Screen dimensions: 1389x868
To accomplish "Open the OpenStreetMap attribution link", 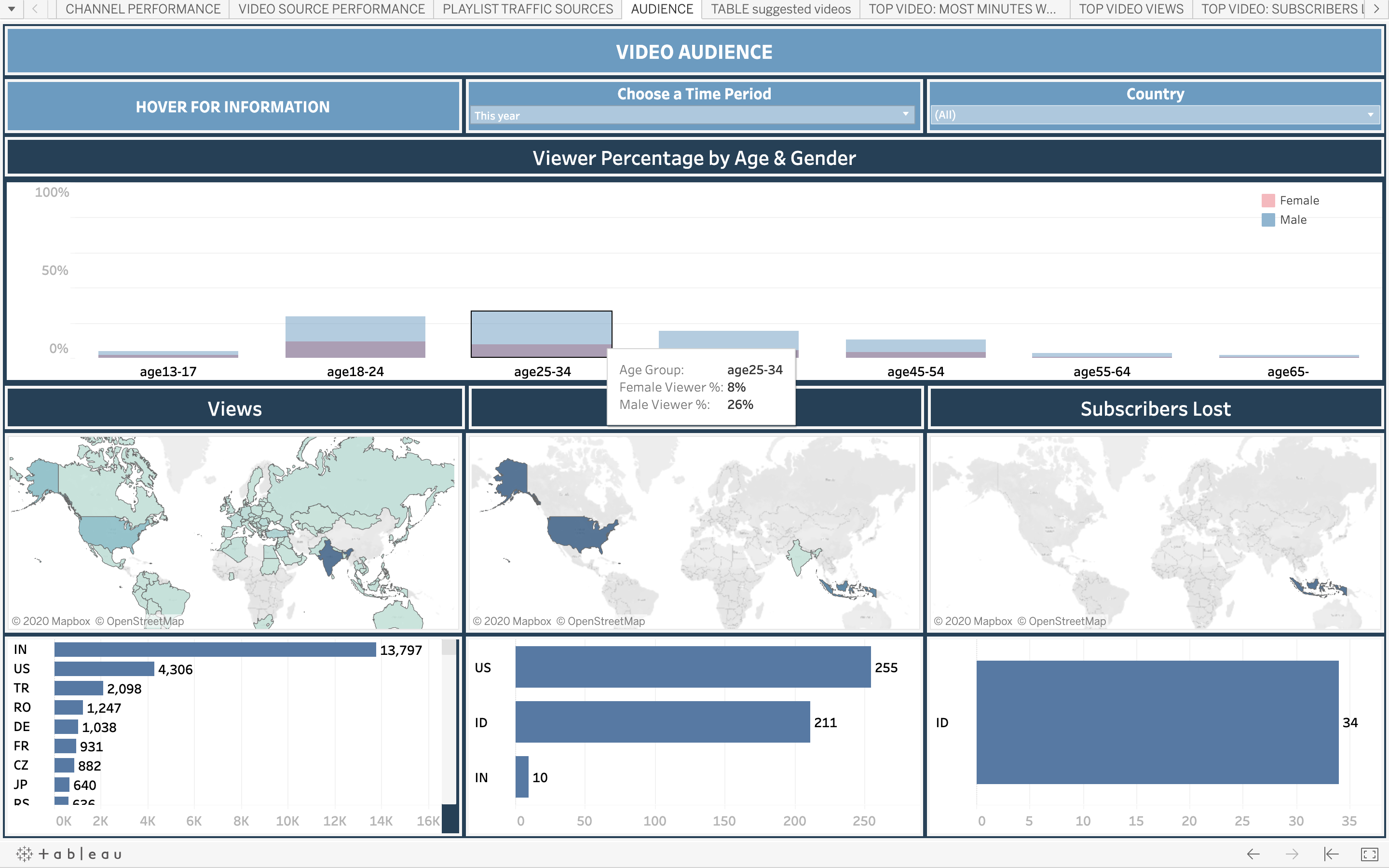I will (x=139, y=621).
